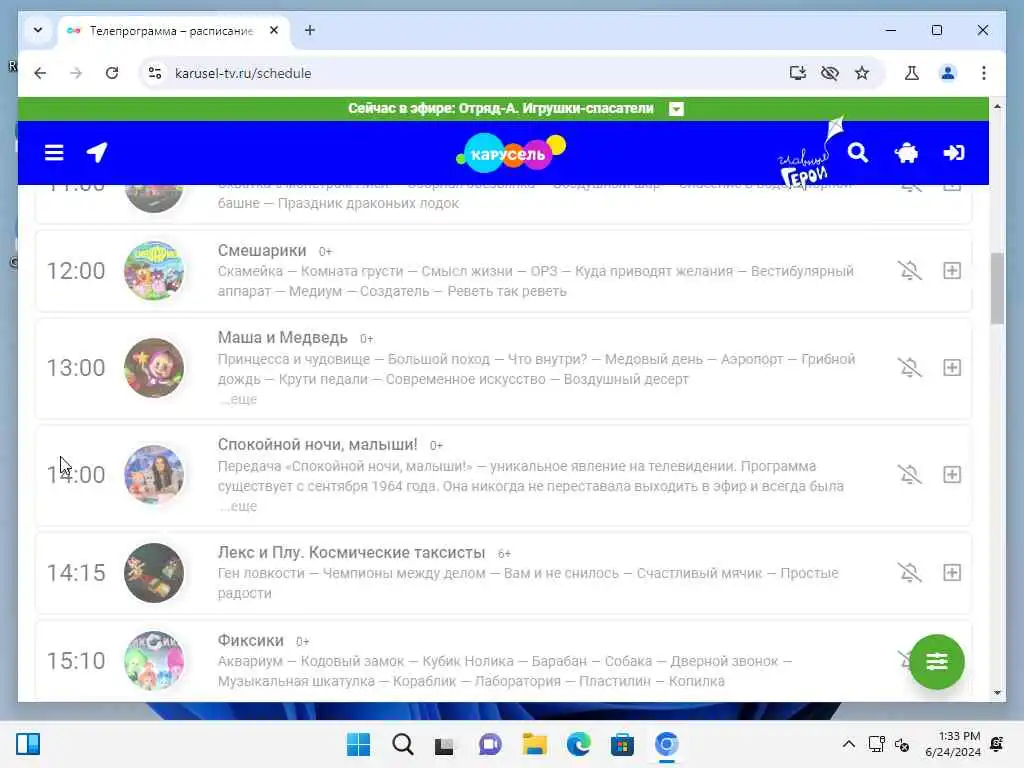
Task: Click the piggy bank icon in header
Action: [x=906, y=153]
